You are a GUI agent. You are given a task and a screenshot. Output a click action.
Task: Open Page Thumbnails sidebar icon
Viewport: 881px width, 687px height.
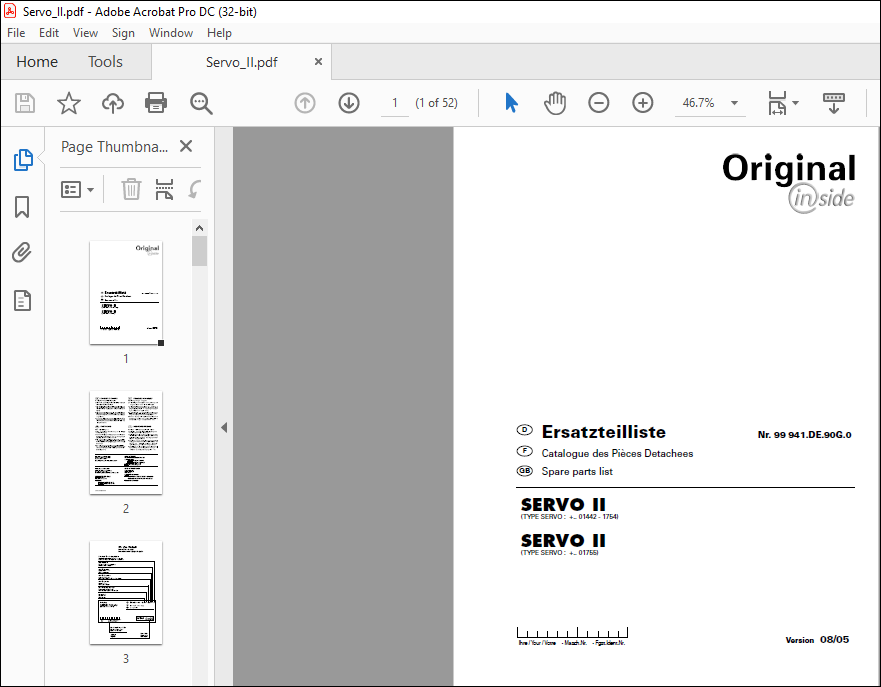pos(23,160)
